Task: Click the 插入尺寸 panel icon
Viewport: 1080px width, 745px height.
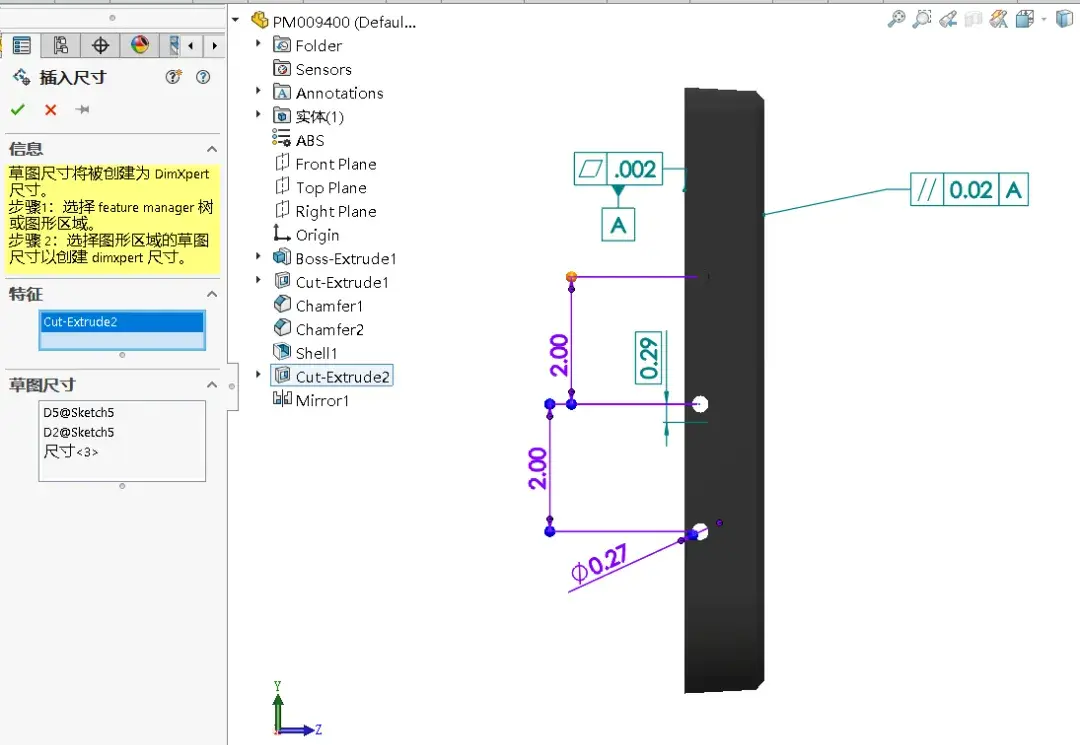Action: click(x=20, y=77)
